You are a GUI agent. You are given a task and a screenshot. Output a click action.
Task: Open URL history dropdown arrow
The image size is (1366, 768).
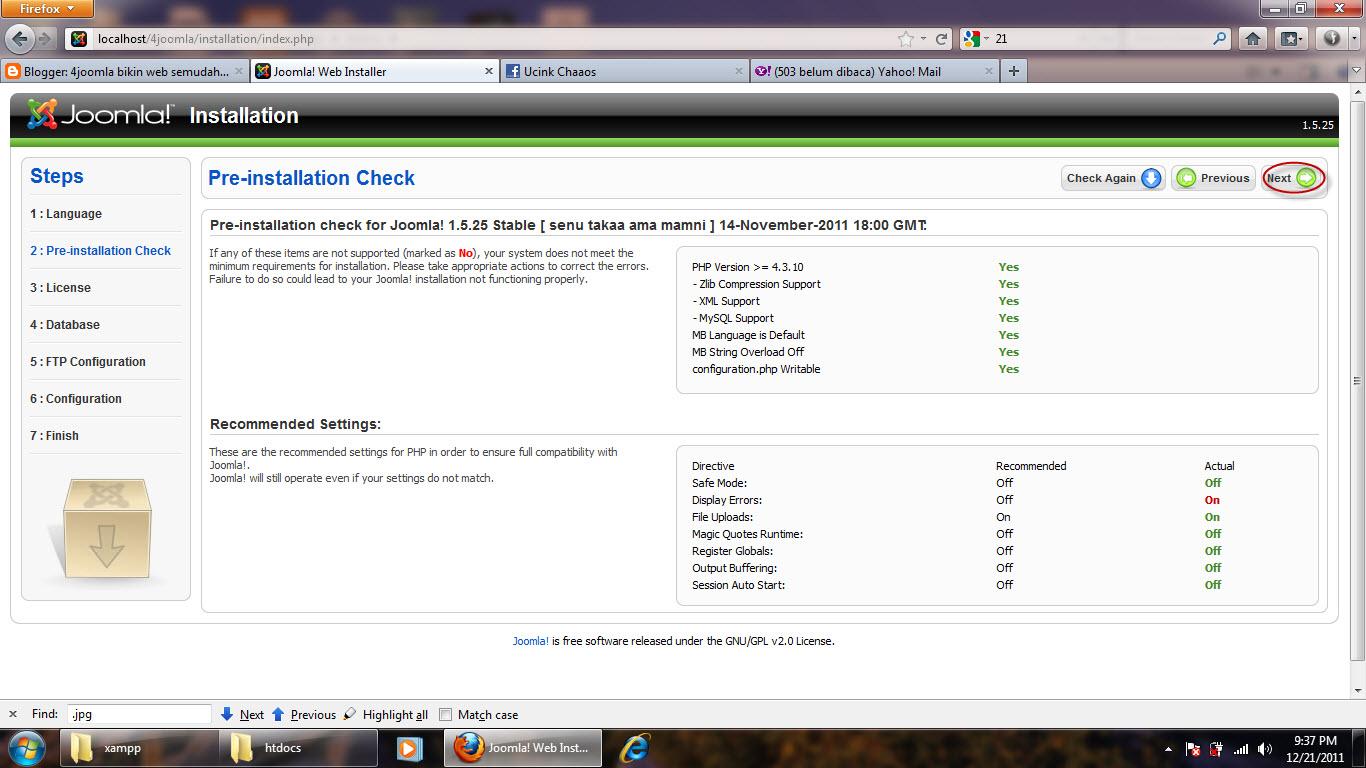coord(924,39)
